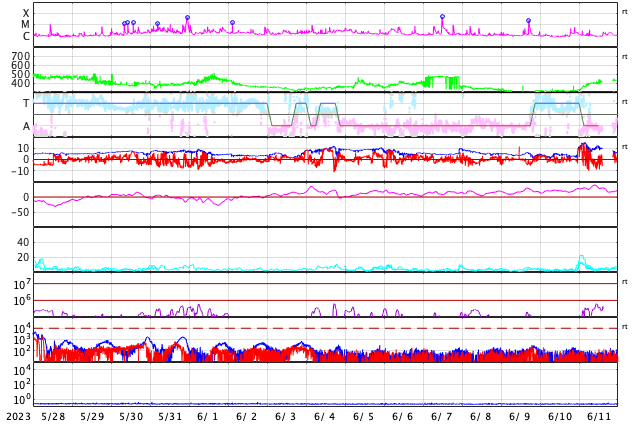Click the 10^3 axis label
The image size is (634, 424).
coord(21,340)
